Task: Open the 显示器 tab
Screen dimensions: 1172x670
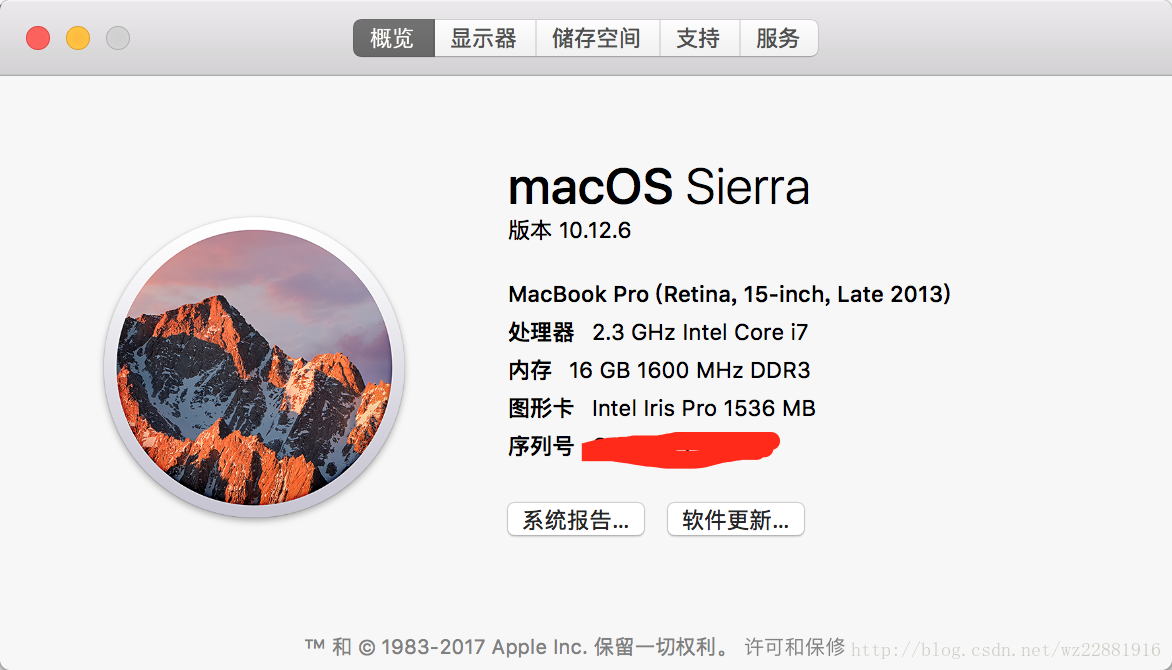Action: pos(484,38)
